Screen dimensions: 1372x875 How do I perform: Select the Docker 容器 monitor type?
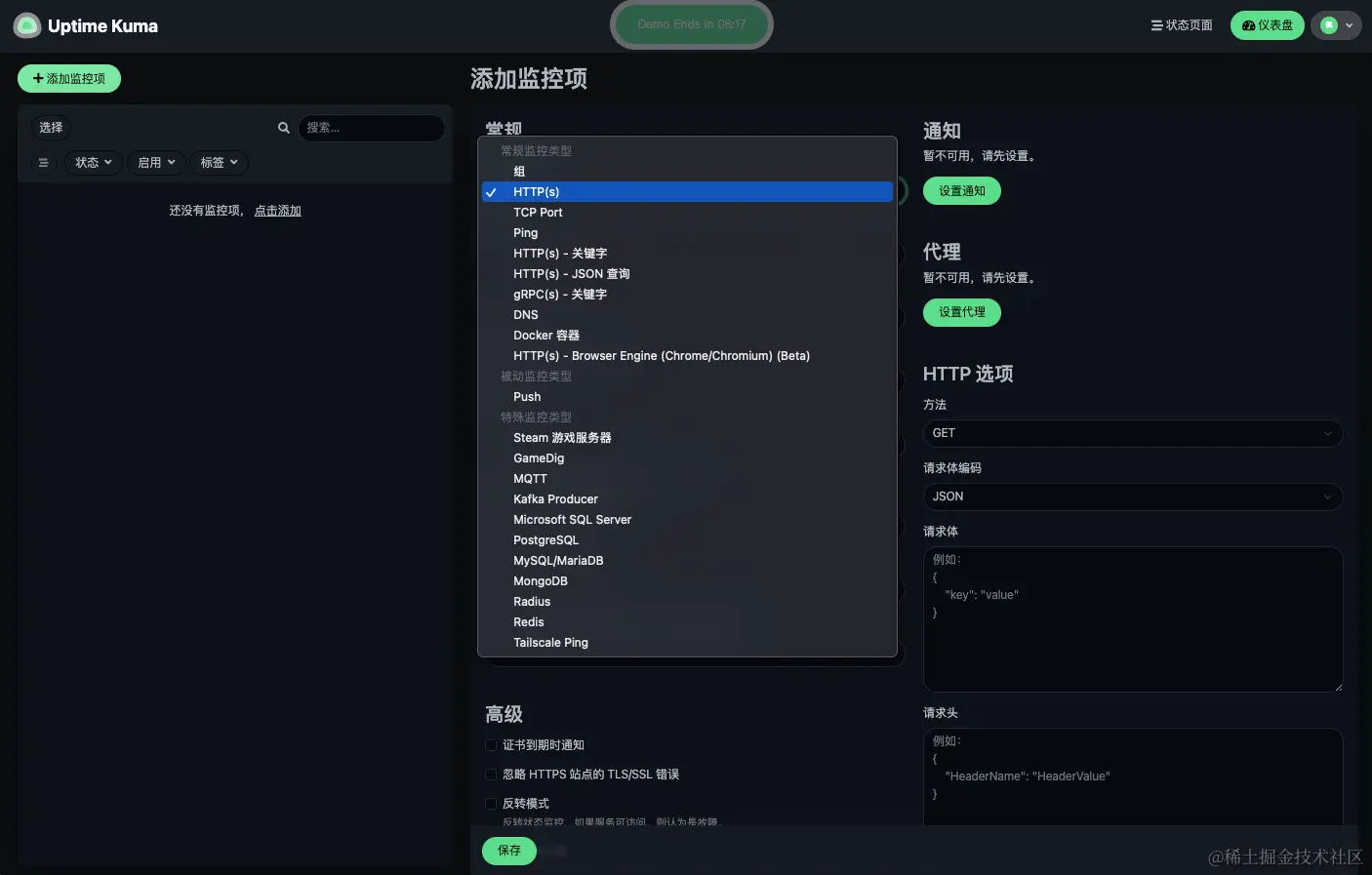tap(687, 336)
